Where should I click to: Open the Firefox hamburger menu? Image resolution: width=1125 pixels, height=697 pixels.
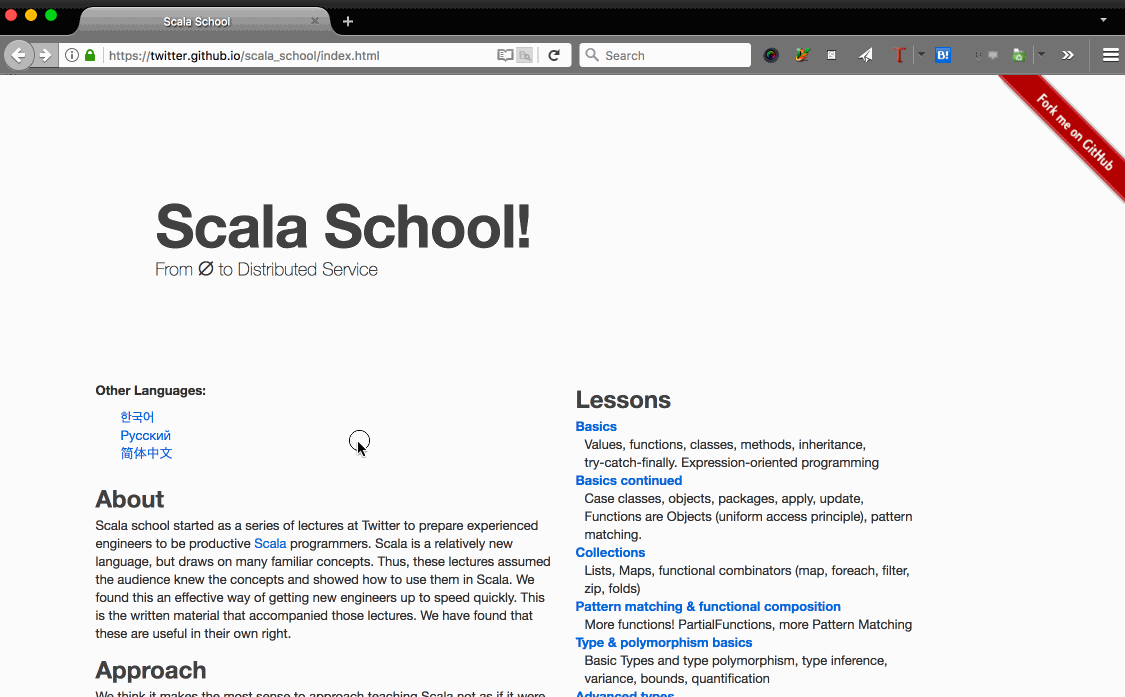pos(1110,55)
